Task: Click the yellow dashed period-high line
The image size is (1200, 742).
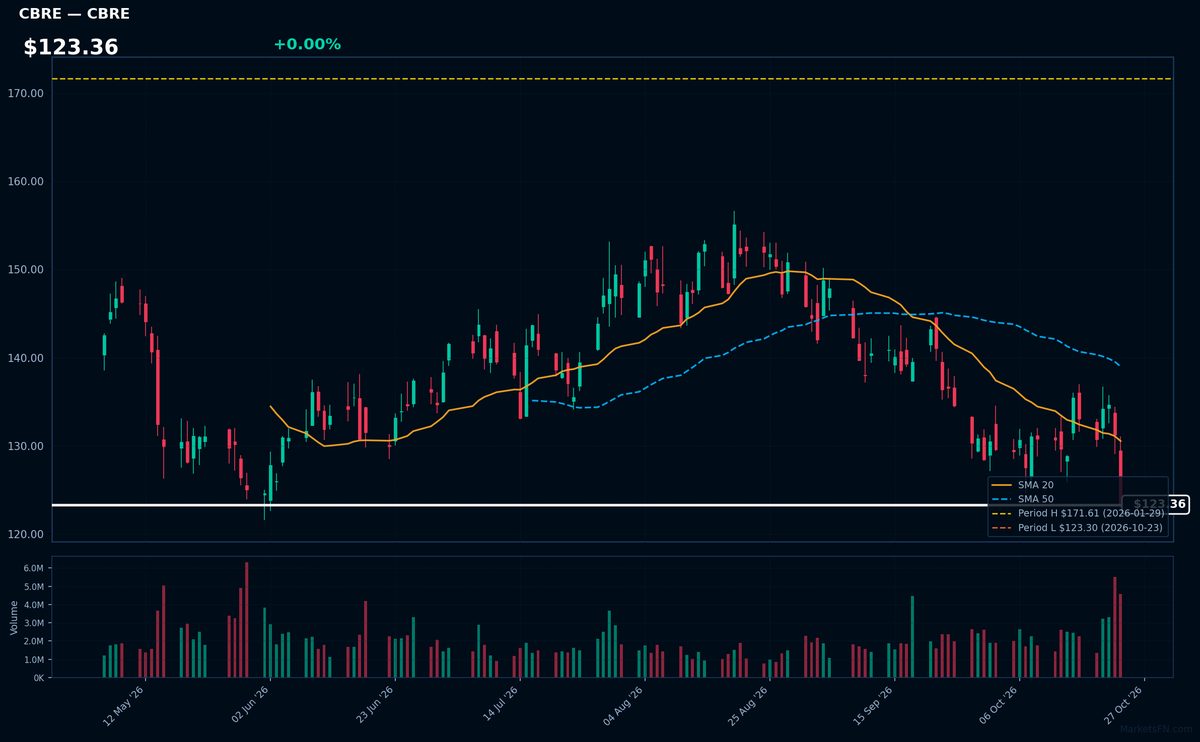Action: (610, 79)
